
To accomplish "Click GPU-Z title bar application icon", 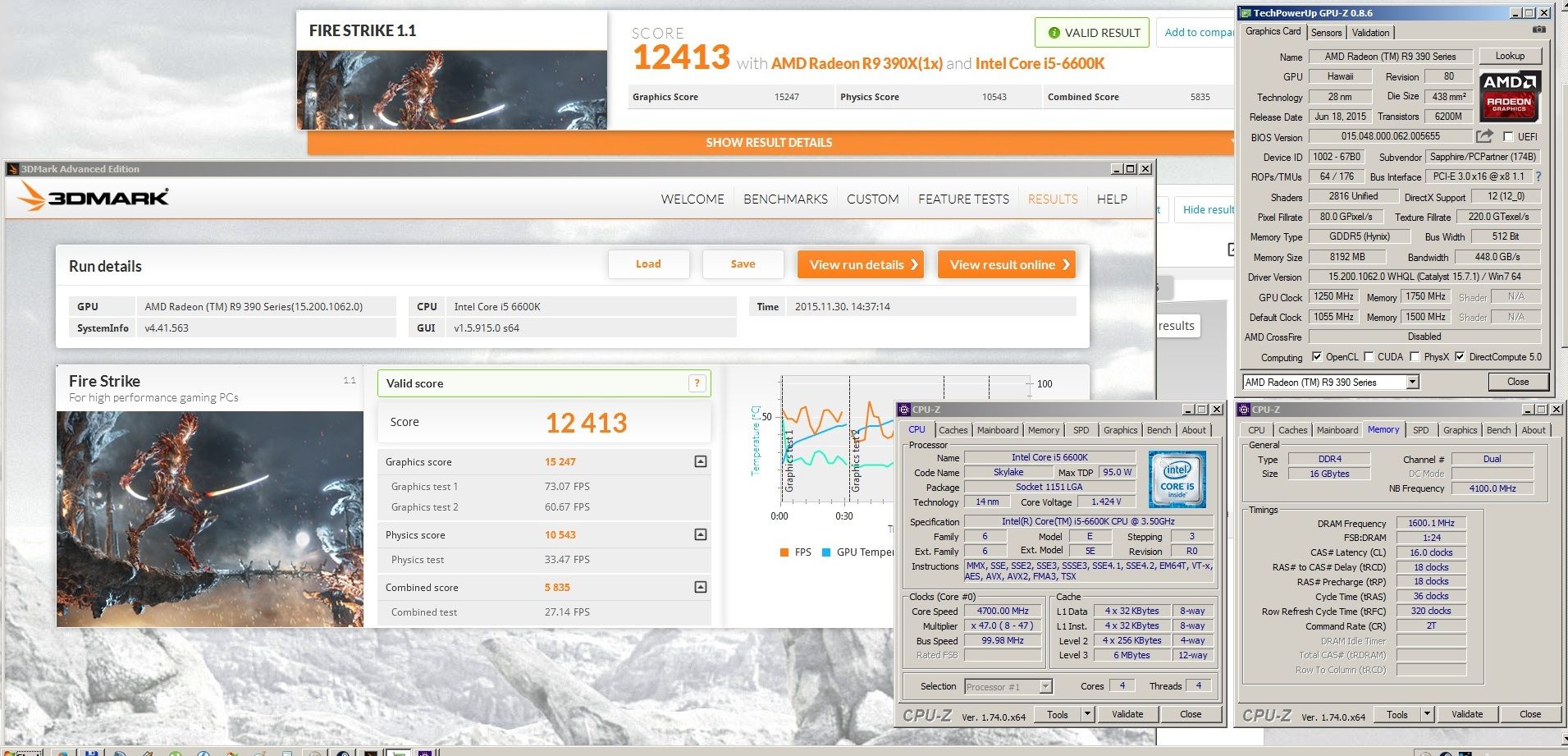I will point(1246,13).
